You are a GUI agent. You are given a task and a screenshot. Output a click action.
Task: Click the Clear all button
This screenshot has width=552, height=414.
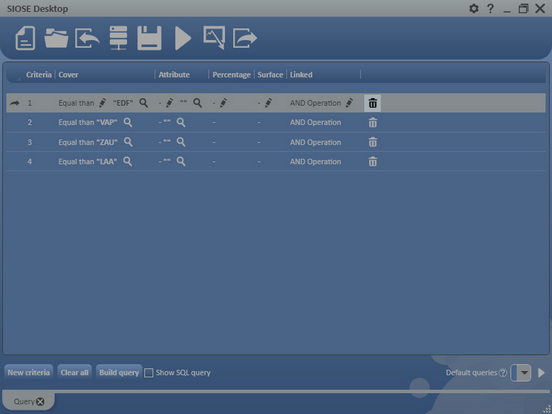(74, 372)
